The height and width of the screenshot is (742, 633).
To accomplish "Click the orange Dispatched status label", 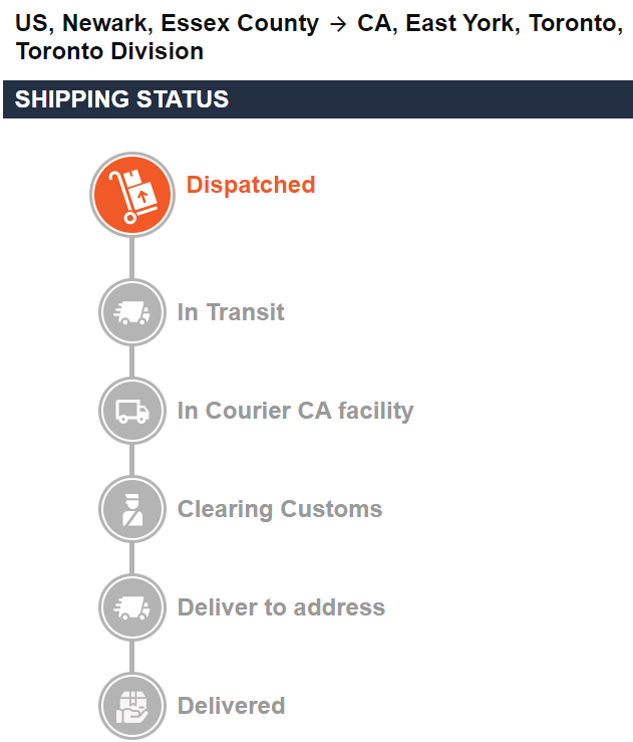I will [x=250, y=185].
